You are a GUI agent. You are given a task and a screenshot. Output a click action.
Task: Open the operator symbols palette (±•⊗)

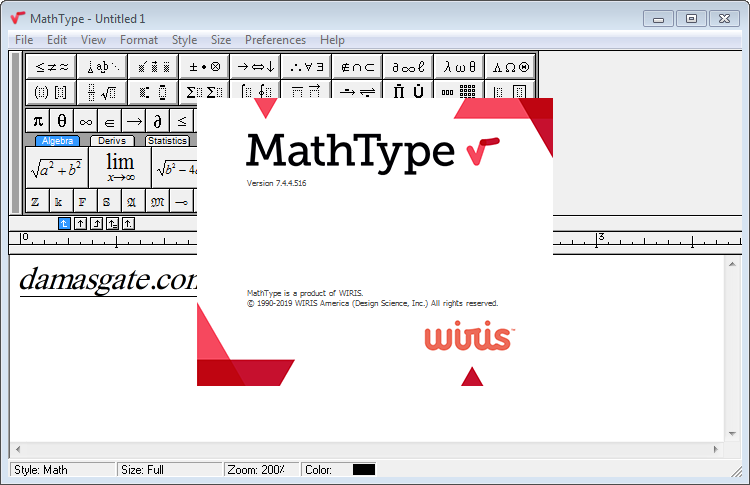coord(205,66)
